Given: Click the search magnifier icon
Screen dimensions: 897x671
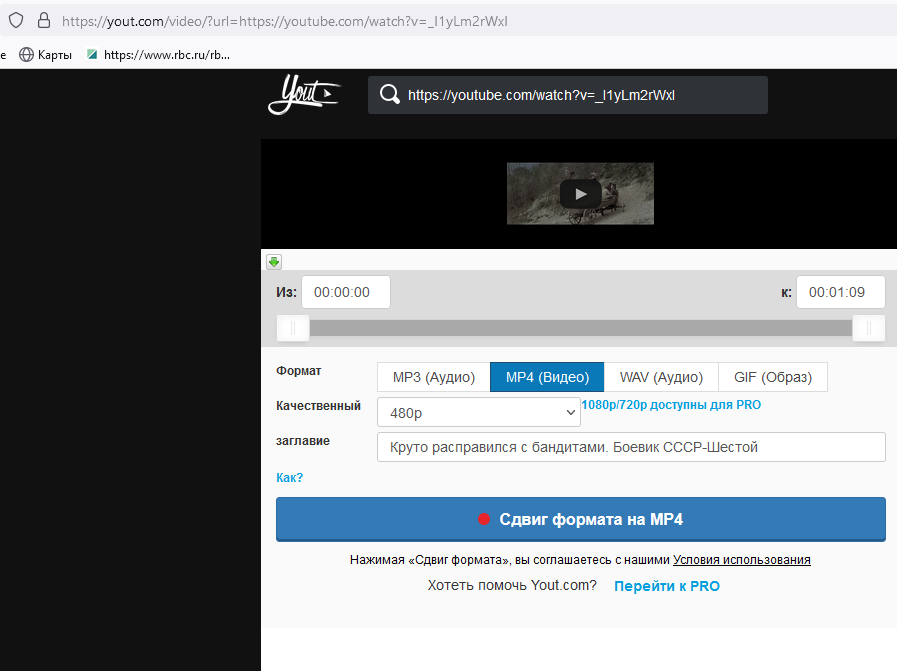Looking at the screenshot, I should (390, 94).
